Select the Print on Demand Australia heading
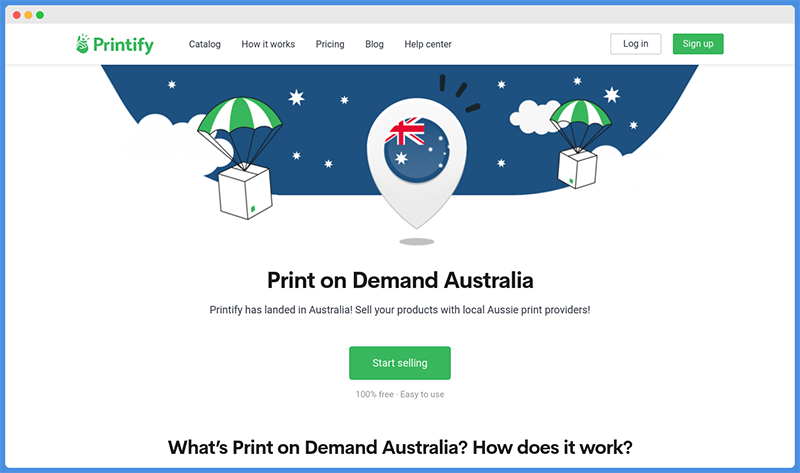The width and height of the screenshot is (800, 473). (x=400, y=280)
